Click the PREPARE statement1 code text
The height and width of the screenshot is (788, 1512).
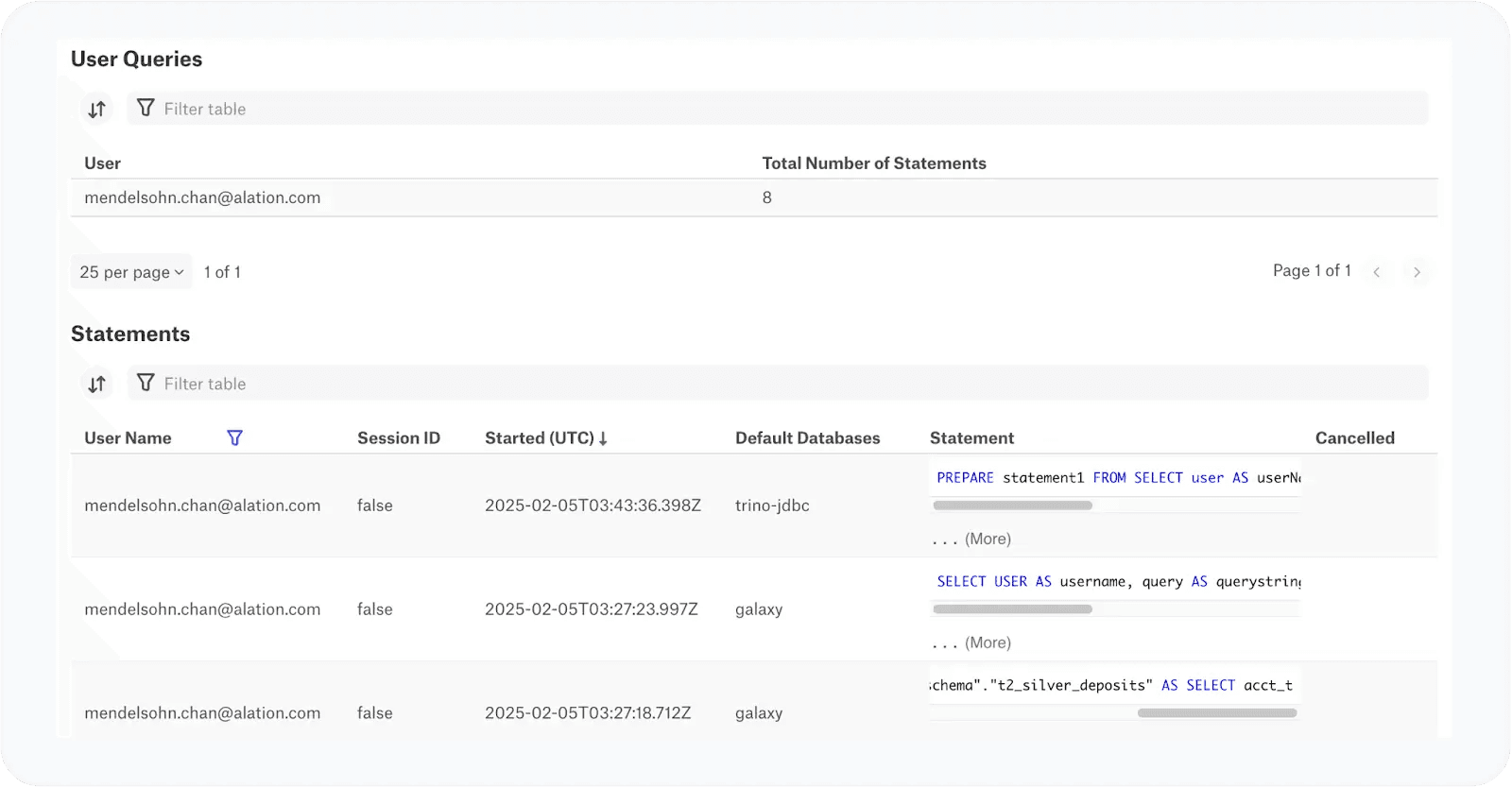[1118, 478]
